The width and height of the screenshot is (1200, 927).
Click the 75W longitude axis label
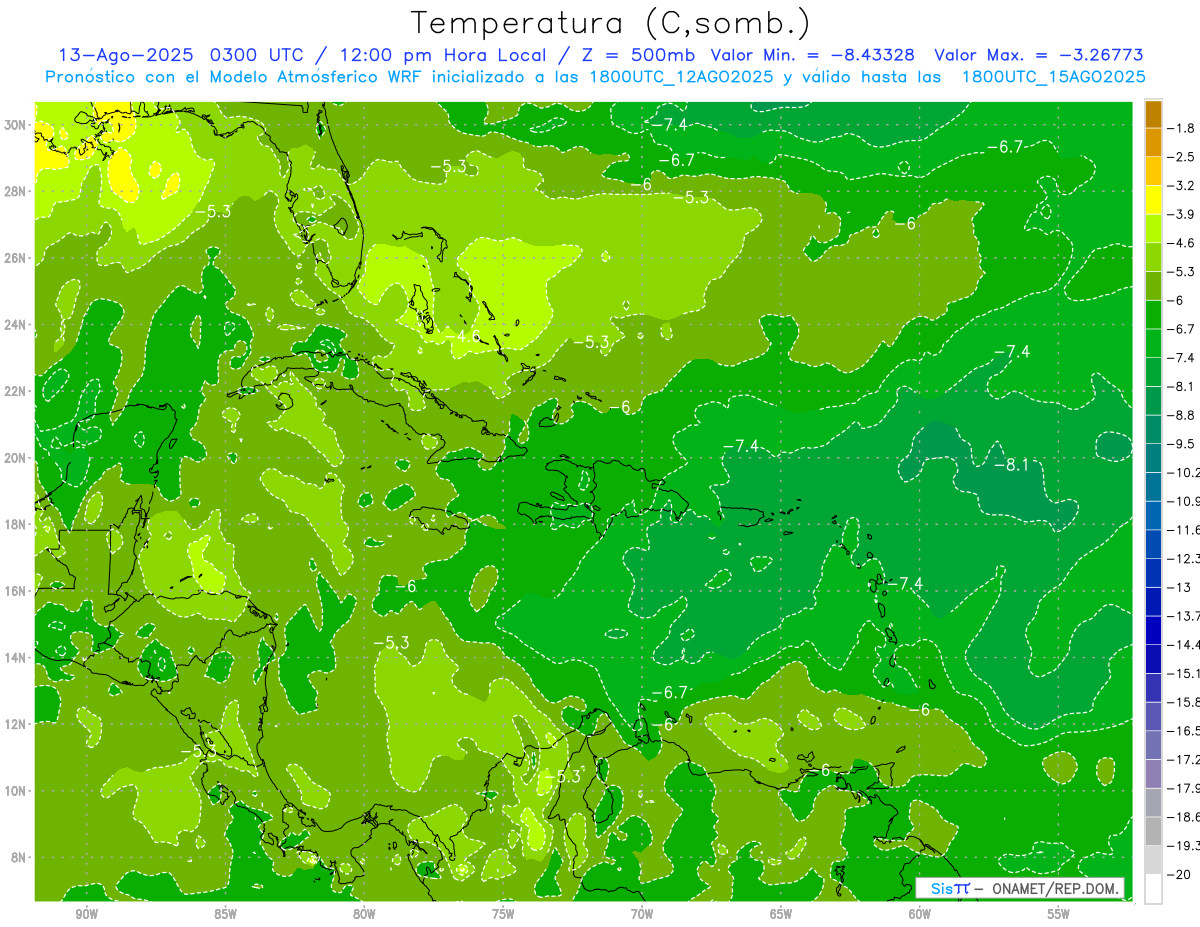pos(503,914)
